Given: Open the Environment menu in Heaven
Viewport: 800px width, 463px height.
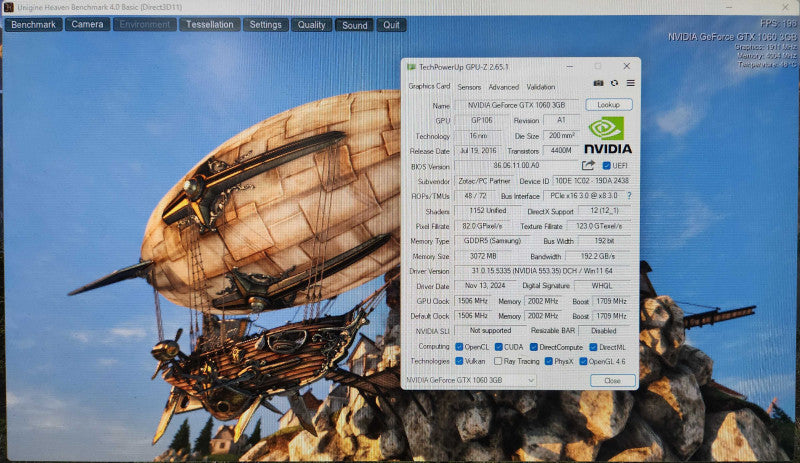Looking at the screenshot, I should [145, 25].
